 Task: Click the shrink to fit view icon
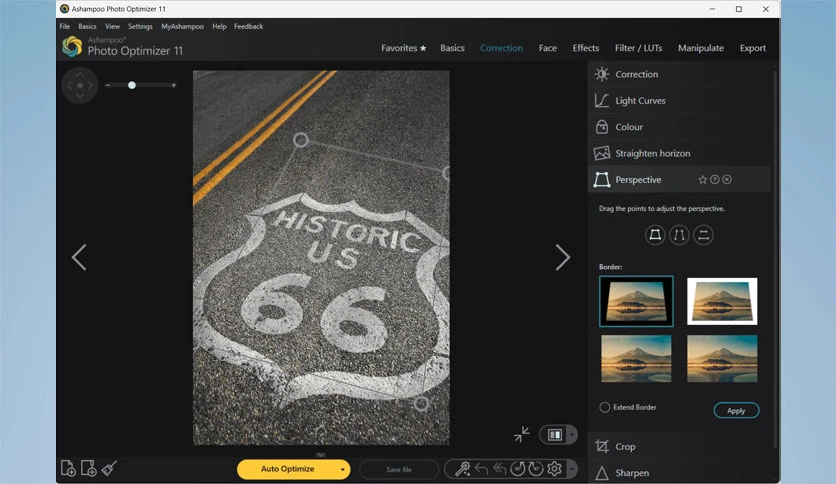click(x=522, y=434)
